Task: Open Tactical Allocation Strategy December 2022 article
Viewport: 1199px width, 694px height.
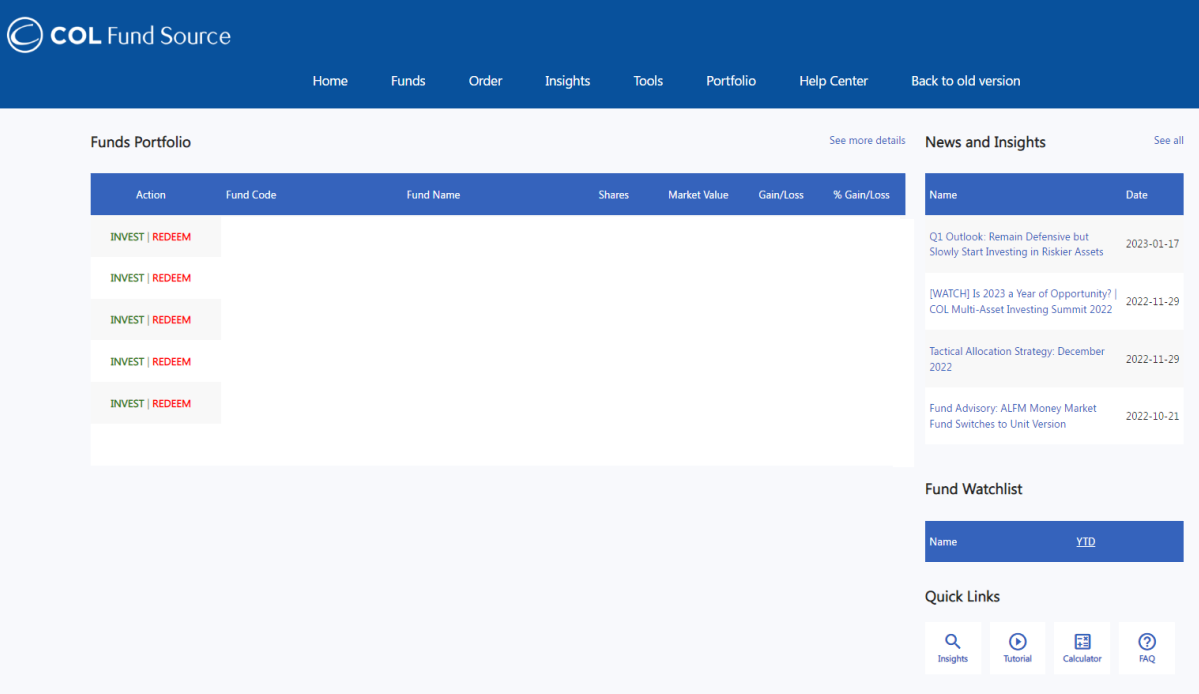Action: [1016, 359]
